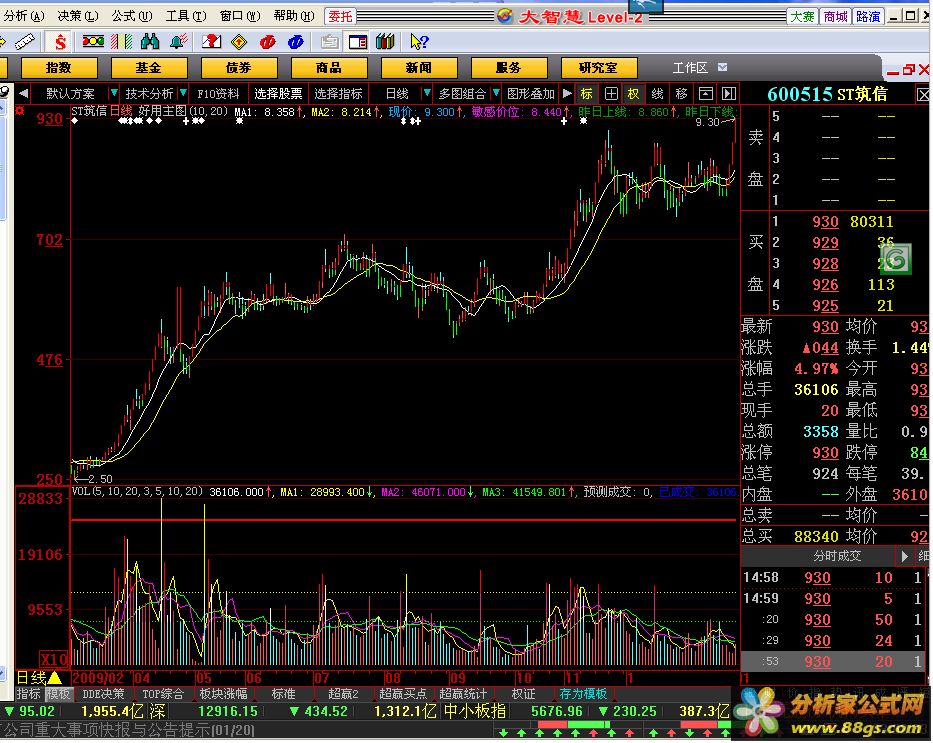
Task: Click the 债券 bonds button
Action: [239, 68]
